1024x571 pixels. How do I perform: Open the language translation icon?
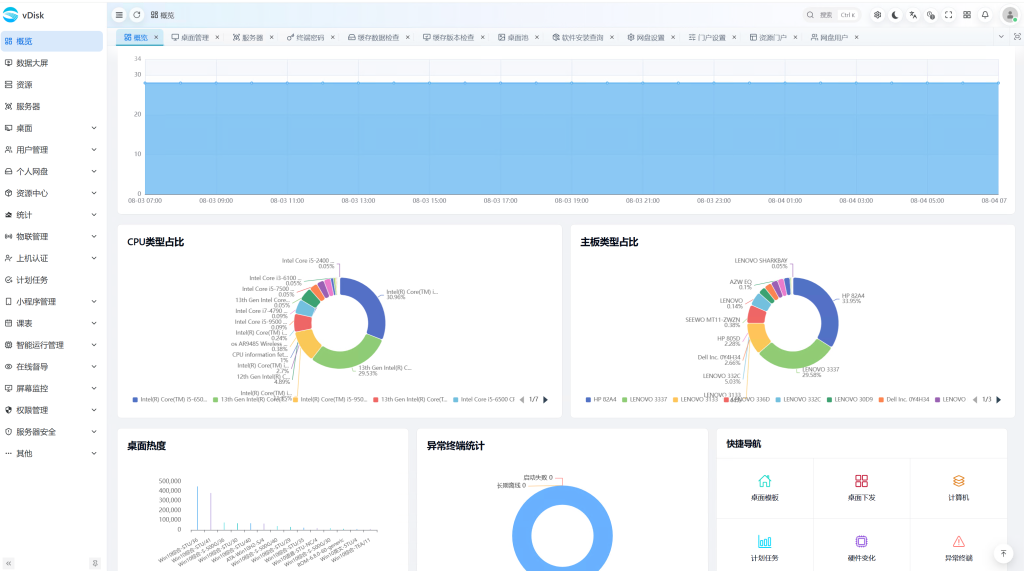[913, 15]
